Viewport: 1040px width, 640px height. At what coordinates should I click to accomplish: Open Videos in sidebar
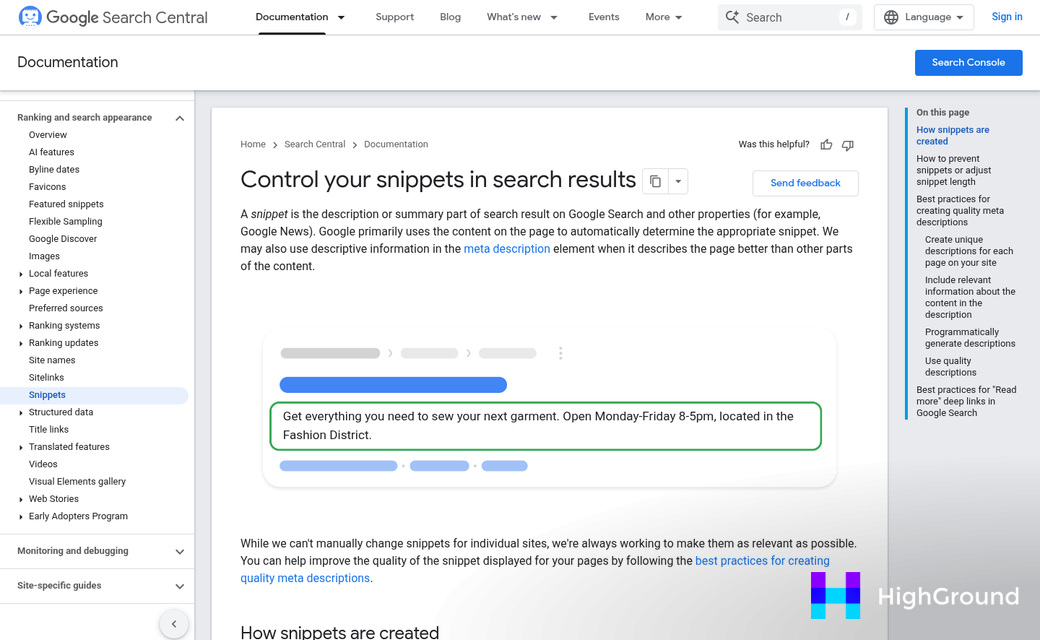(43, 464)
